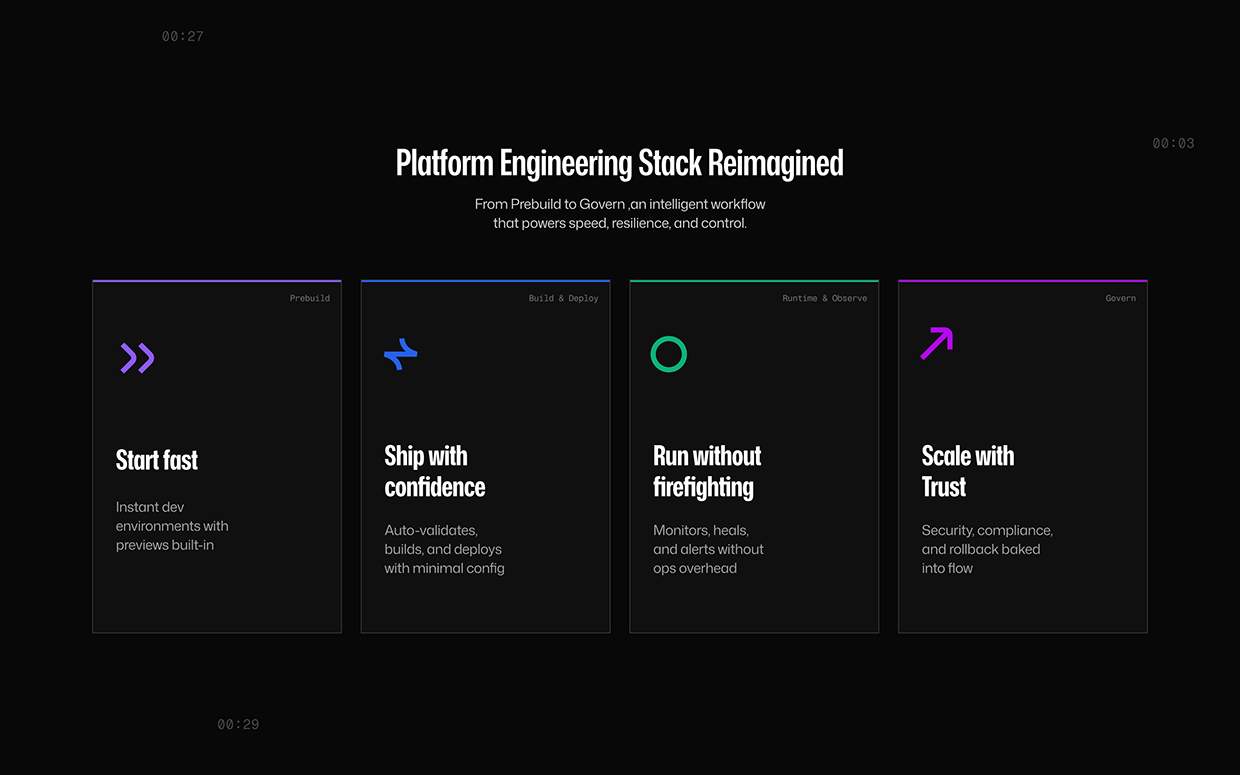
Task: Expand the Ship with confidence card details
Action: [485, 455]
